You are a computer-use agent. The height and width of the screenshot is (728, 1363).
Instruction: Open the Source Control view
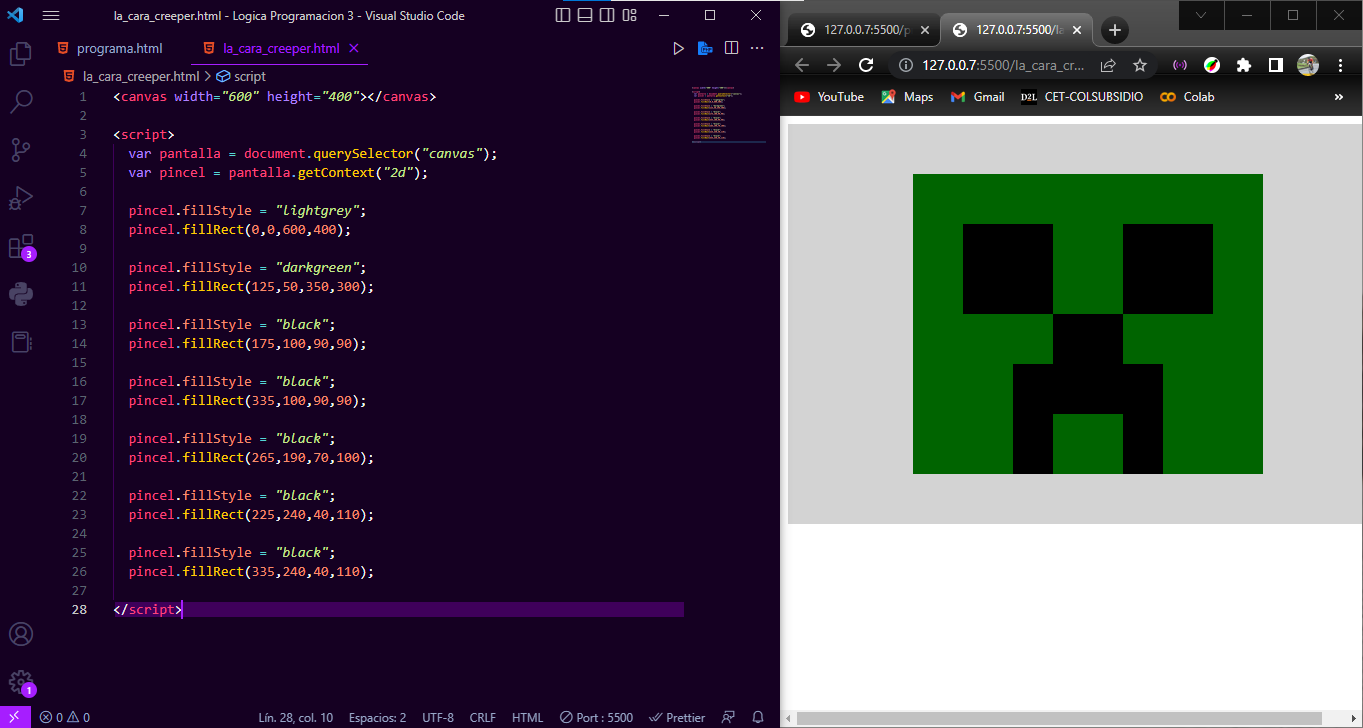(x=21, y=150)
